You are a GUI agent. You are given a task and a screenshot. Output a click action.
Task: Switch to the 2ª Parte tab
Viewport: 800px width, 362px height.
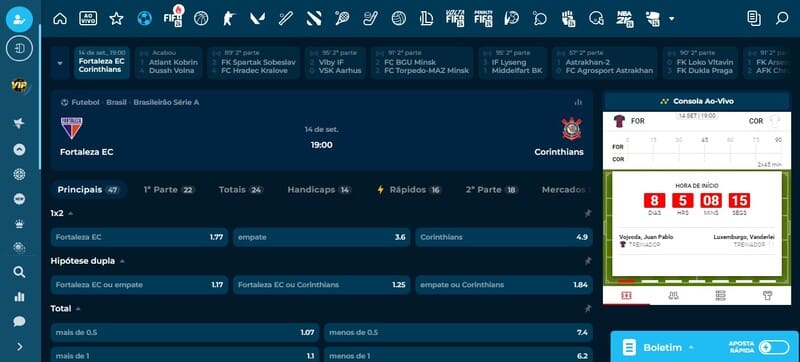point(491,190)
